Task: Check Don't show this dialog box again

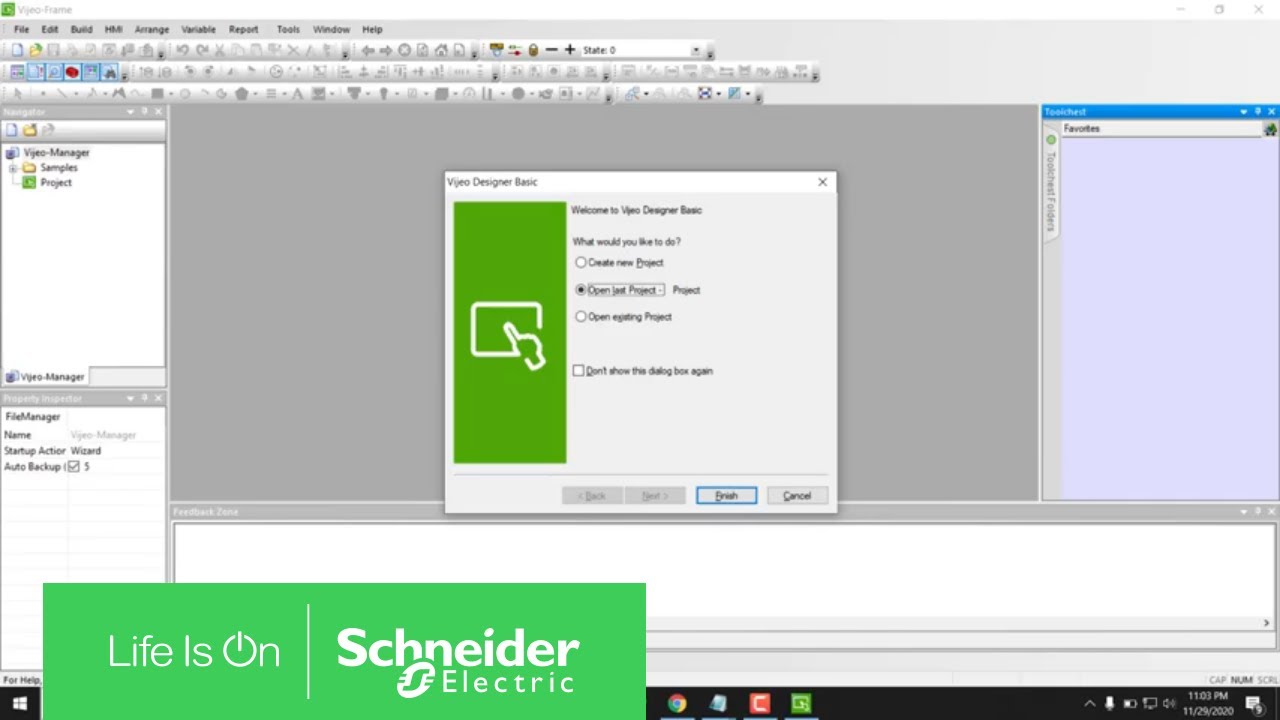Action: 578,371
